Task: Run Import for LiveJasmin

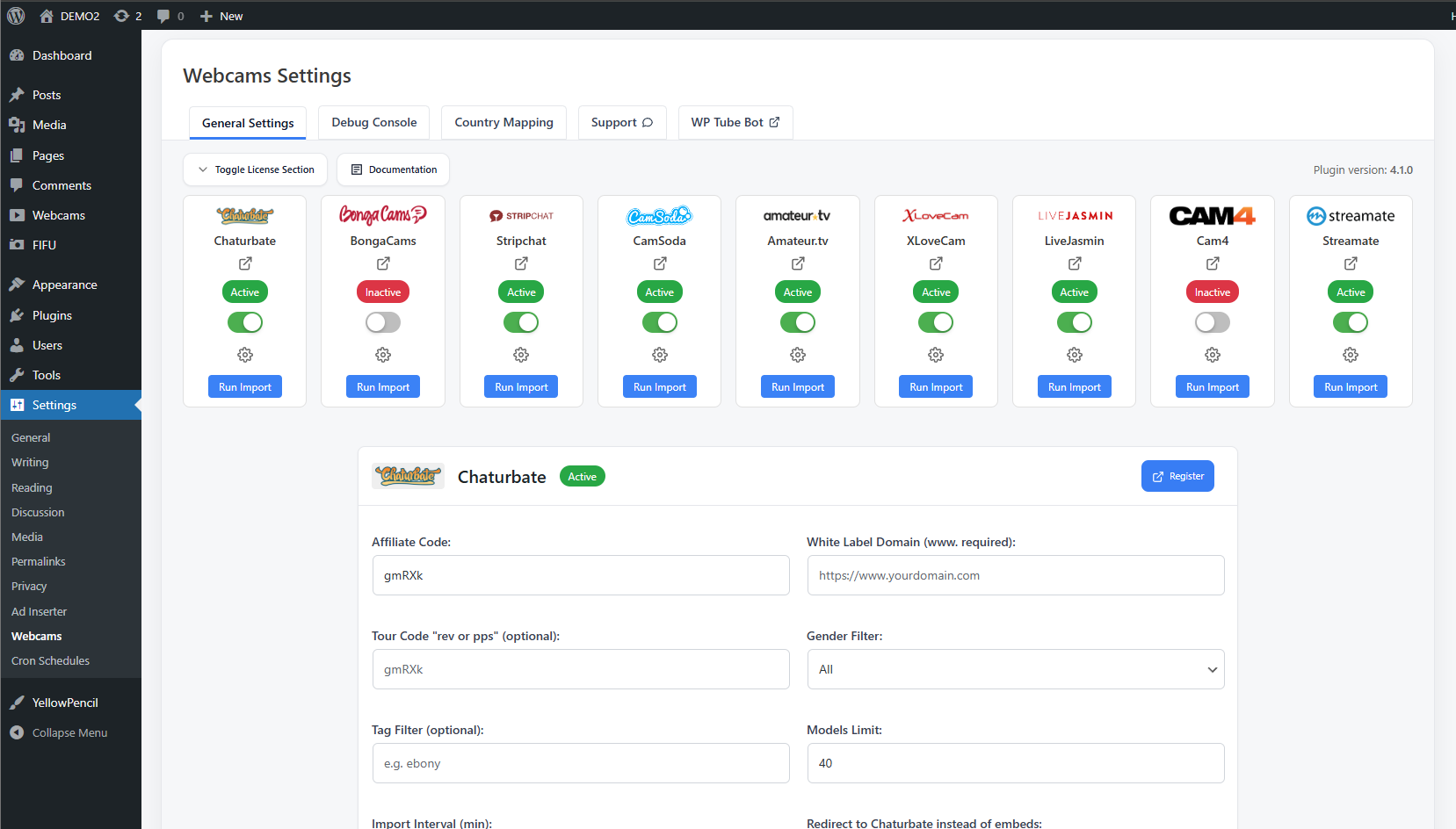Action: point(1075,386)
